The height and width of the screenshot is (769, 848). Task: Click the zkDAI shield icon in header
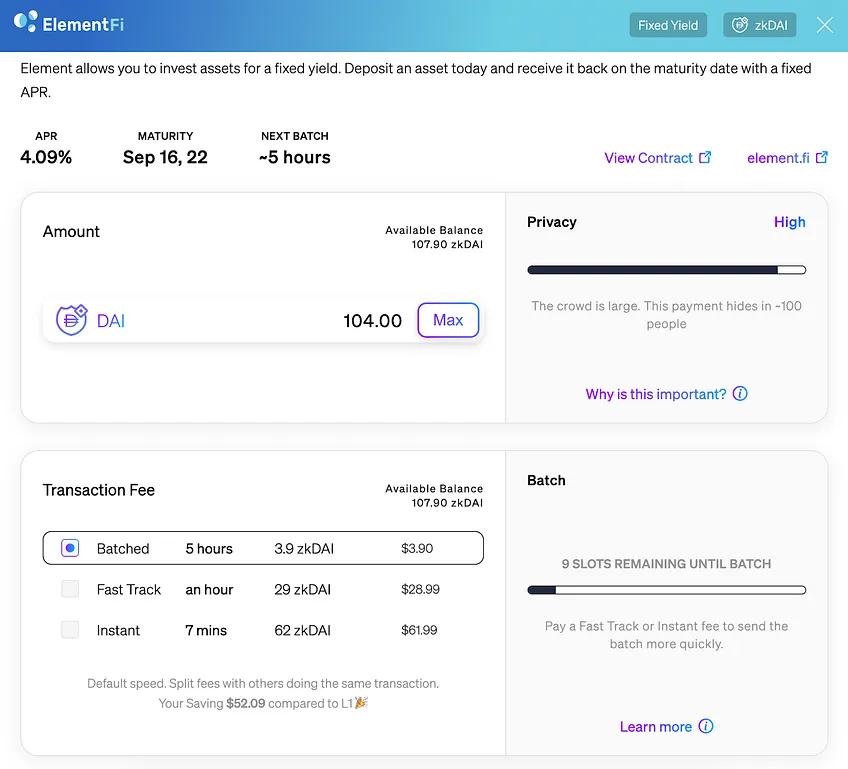tap(739, 25)
